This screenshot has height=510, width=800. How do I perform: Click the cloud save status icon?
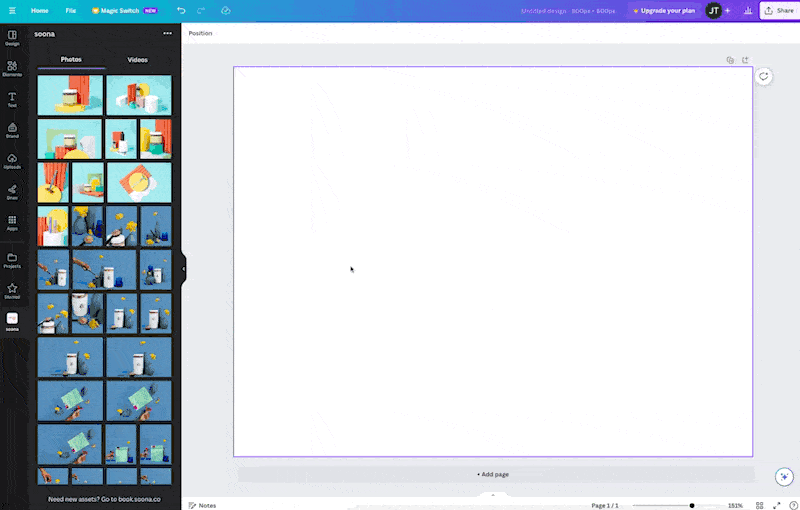226,10
